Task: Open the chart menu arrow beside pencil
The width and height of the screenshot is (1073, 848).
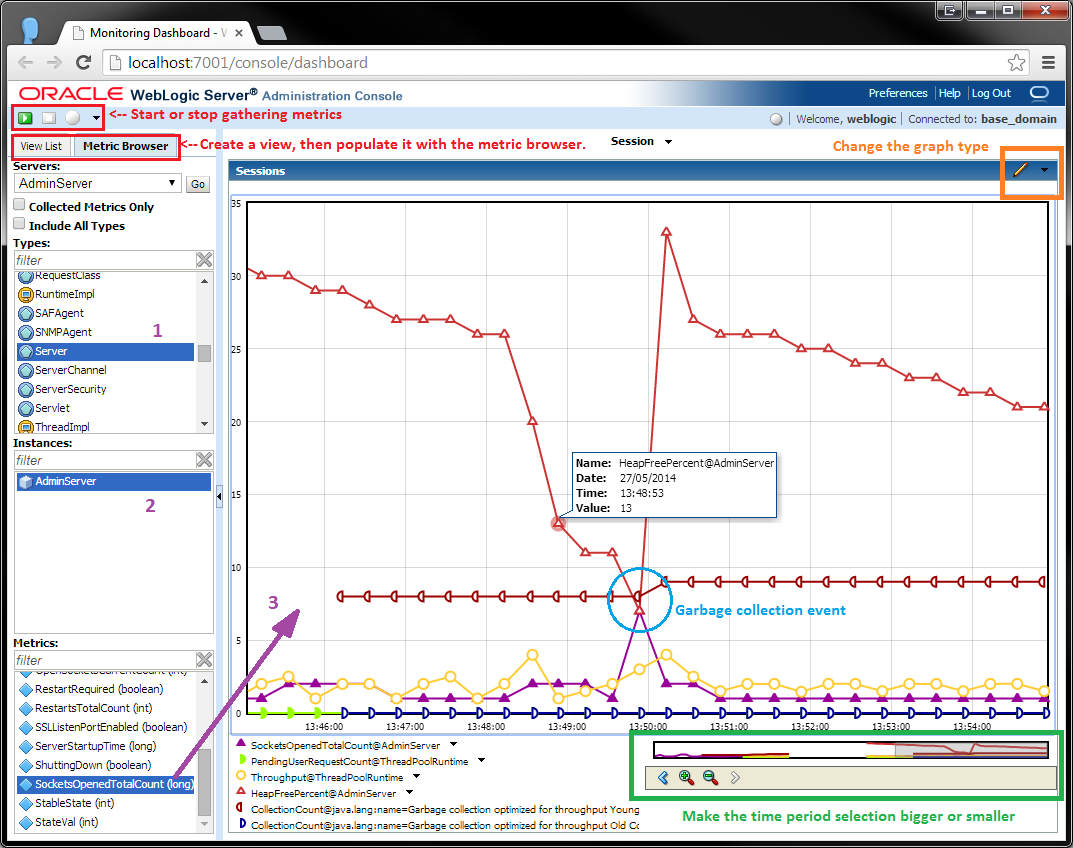Action: point(1044,170)
